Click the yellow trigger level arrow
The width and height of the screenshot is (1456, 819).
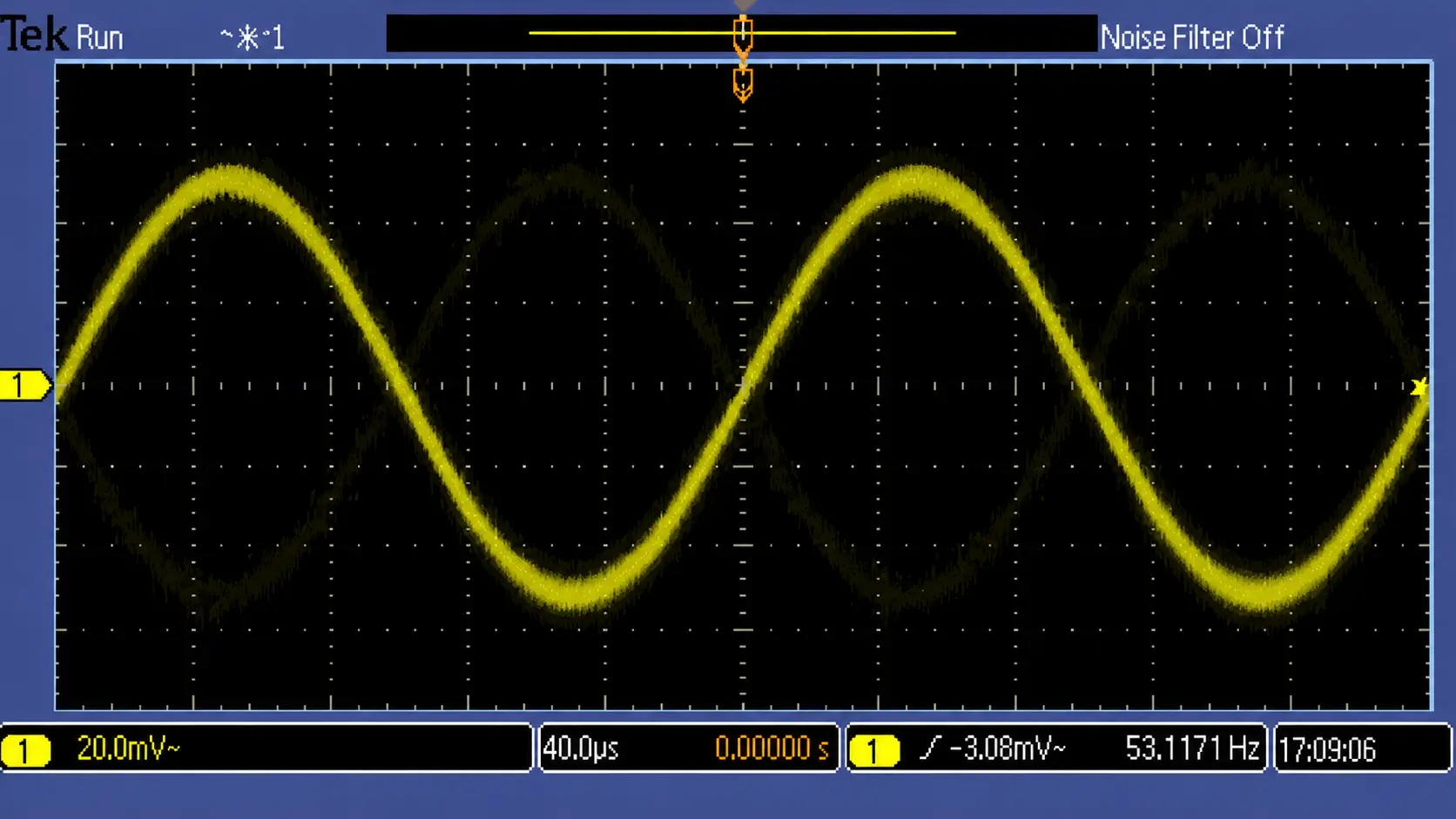[x=1419, y=388]
